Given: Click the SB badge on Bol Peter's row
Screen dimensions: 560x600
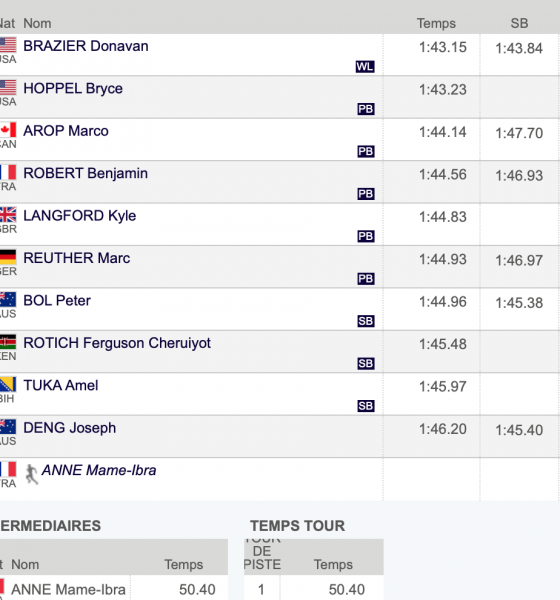Looking at the screenshot, I should pyautogui.click(x=366, y=321).
